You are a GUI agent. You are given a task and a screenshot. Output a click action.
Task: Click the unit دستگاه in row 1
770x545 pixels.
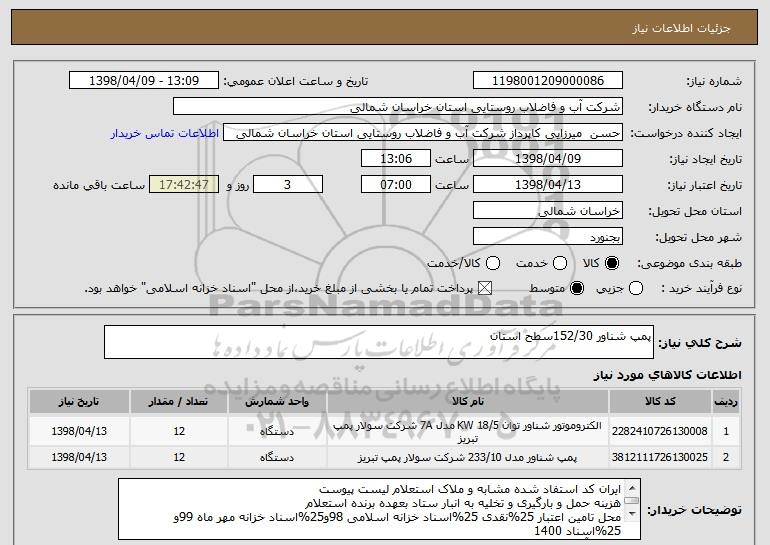tap(277, 432)
